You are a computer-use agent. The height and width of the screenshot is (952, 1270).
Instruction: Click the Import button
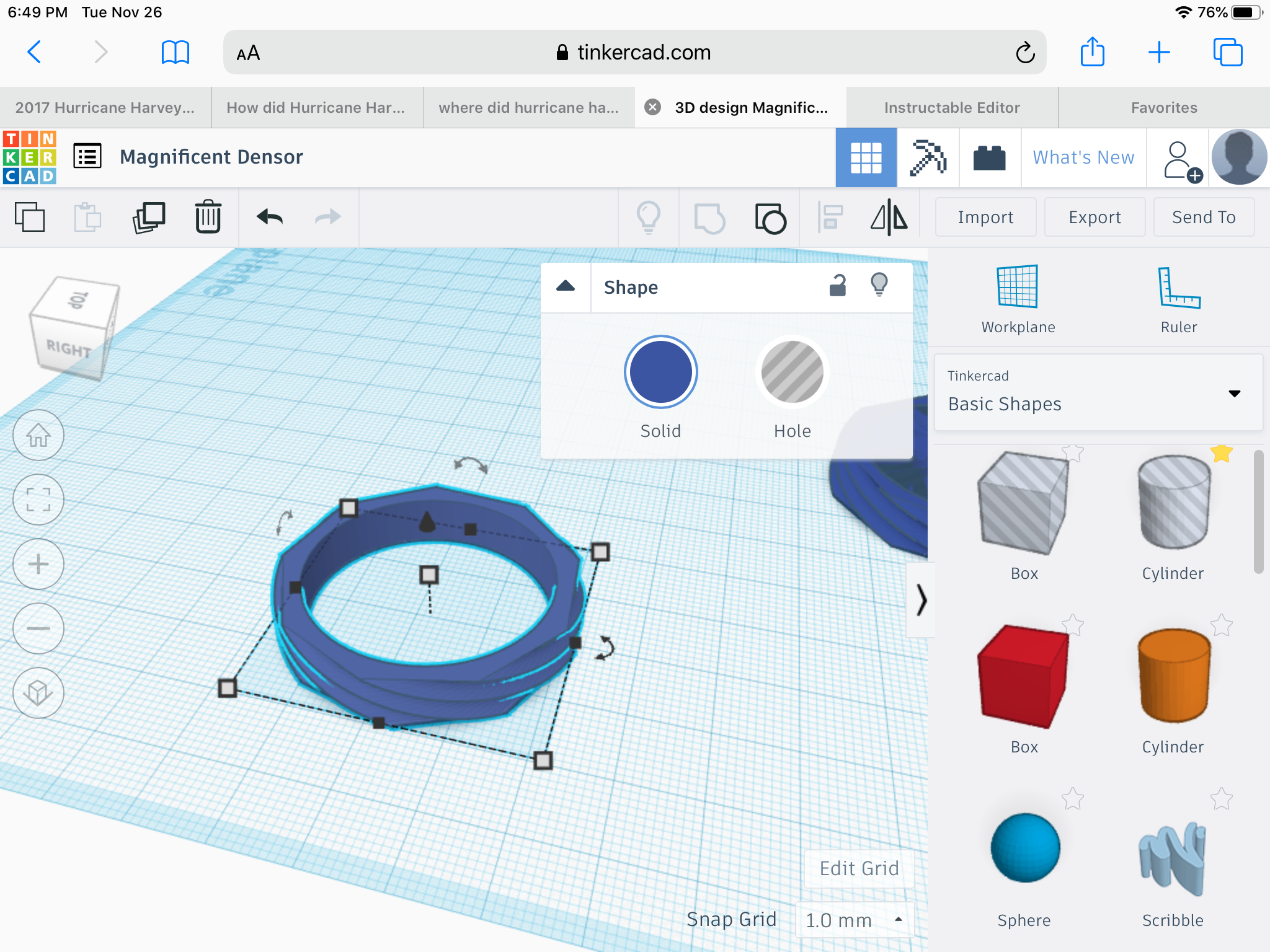[985, 217]
